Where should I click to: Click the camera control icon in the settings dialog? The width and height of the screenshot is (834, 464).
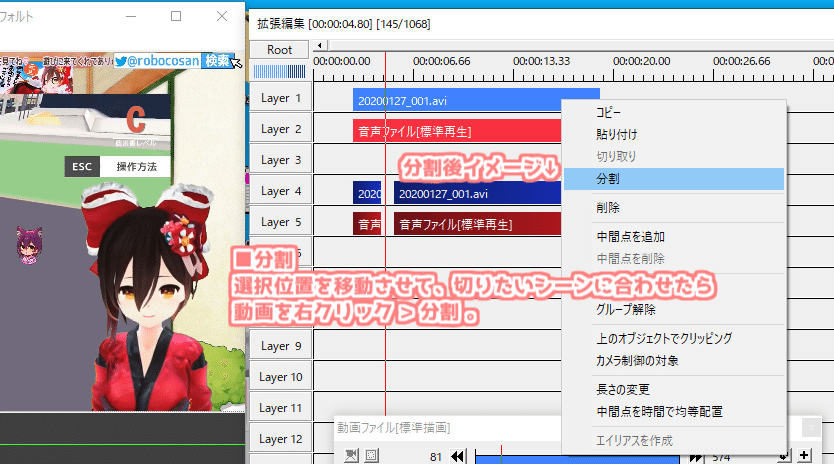(x=351, y=455)
